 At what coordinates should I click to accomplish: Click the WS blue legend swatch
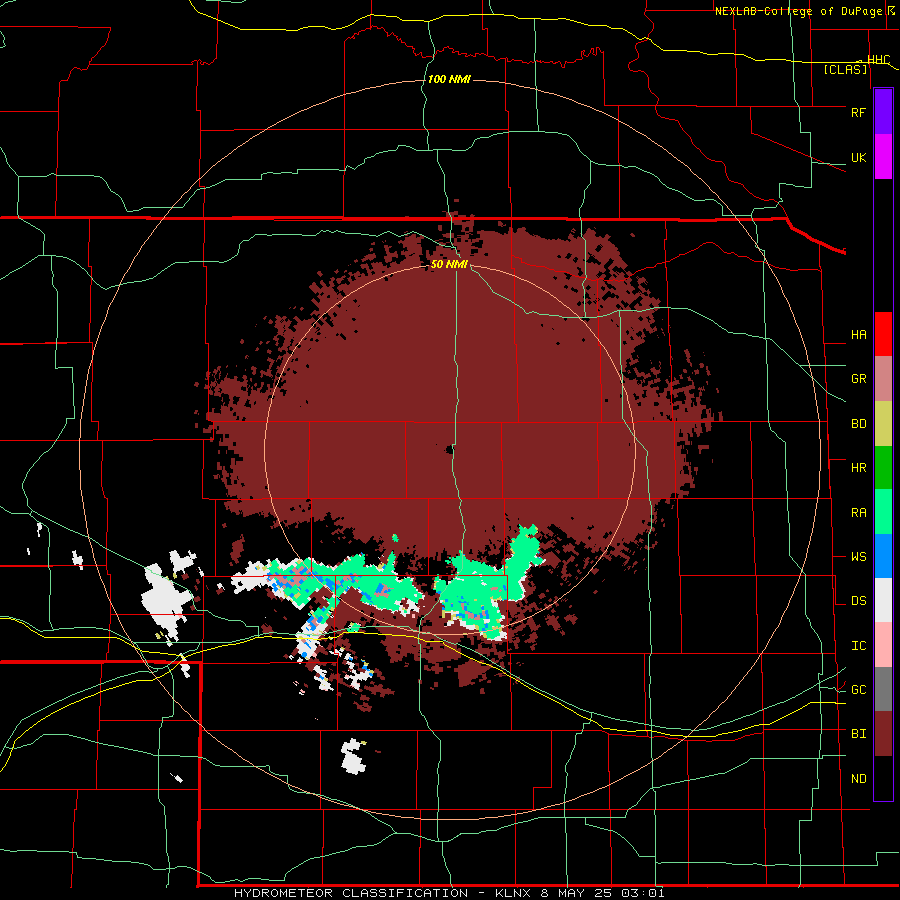(883, 556)
